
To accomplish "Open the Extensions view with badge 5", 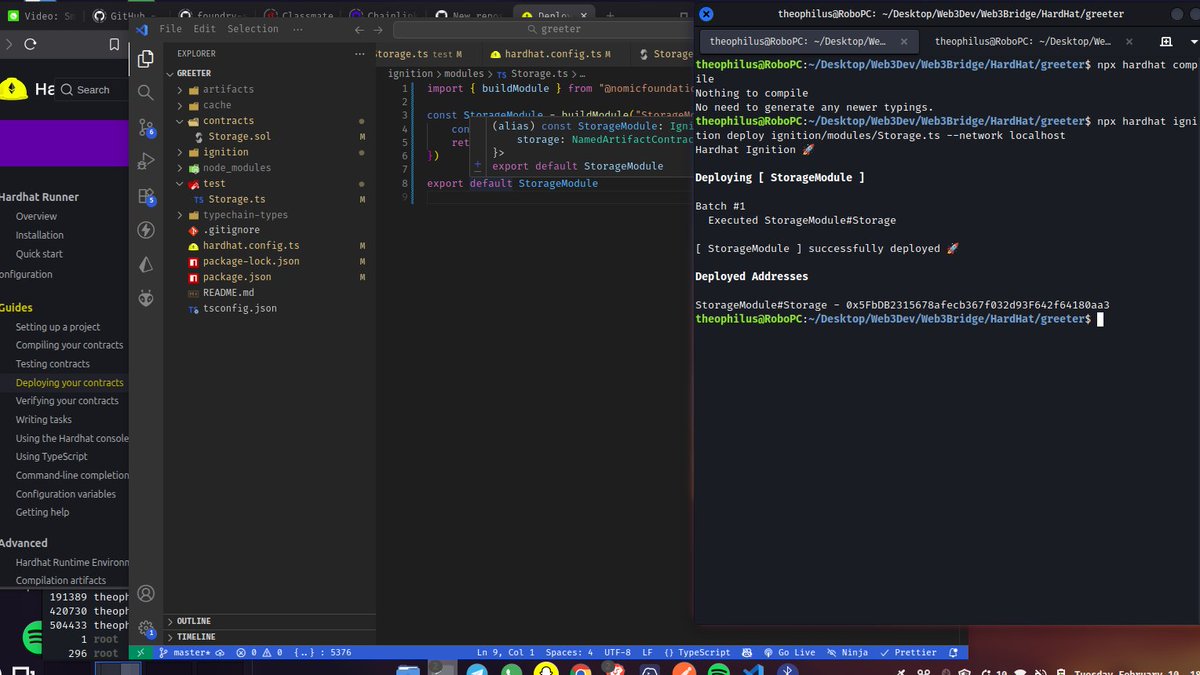I will pyautogui.click(x=146, y=196).
